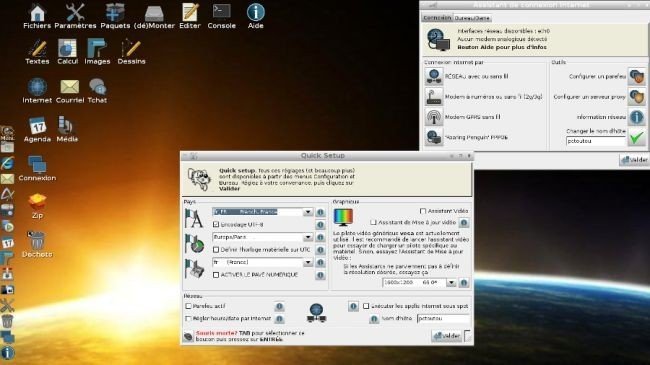Launch the Internet browser icon
Image resolution: width=650 pixels, height=365 pixels.
37,91
